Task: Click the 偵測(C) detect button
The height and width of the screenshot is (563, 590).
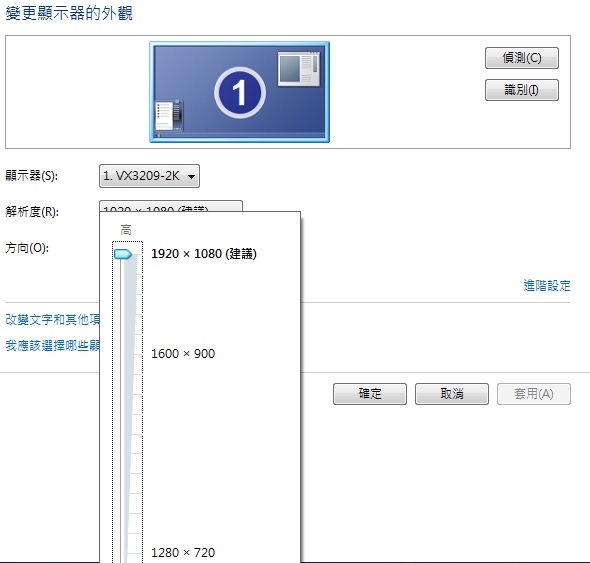Action: point(522,58)
